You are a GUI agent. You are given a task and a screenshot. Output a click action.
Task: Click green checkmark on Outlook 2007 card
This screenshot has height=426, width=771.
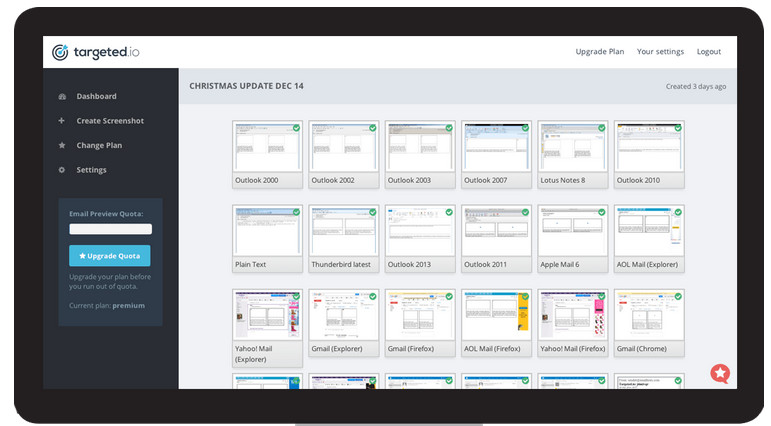tap(525, 128)
